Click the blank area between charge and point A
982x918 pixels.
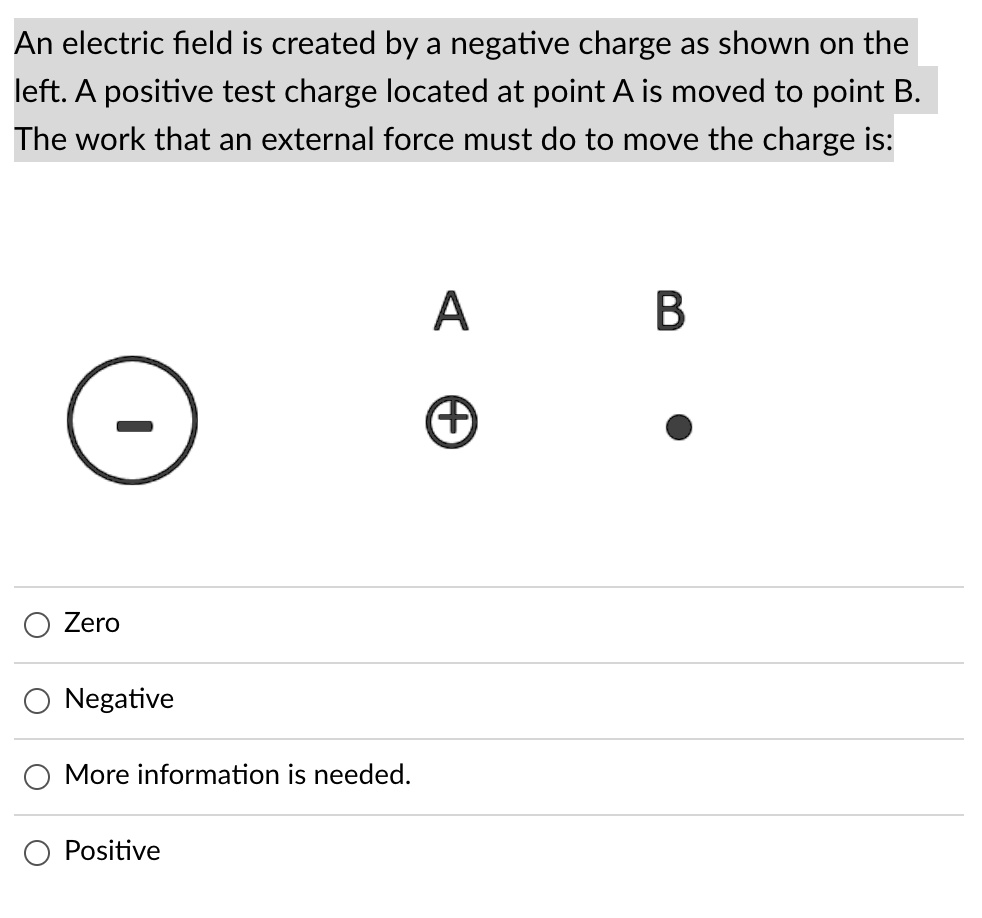300,420
